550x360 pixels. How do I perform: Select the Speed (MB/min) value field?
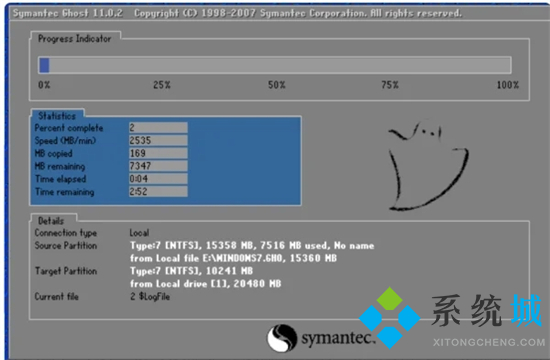(158, 140)
